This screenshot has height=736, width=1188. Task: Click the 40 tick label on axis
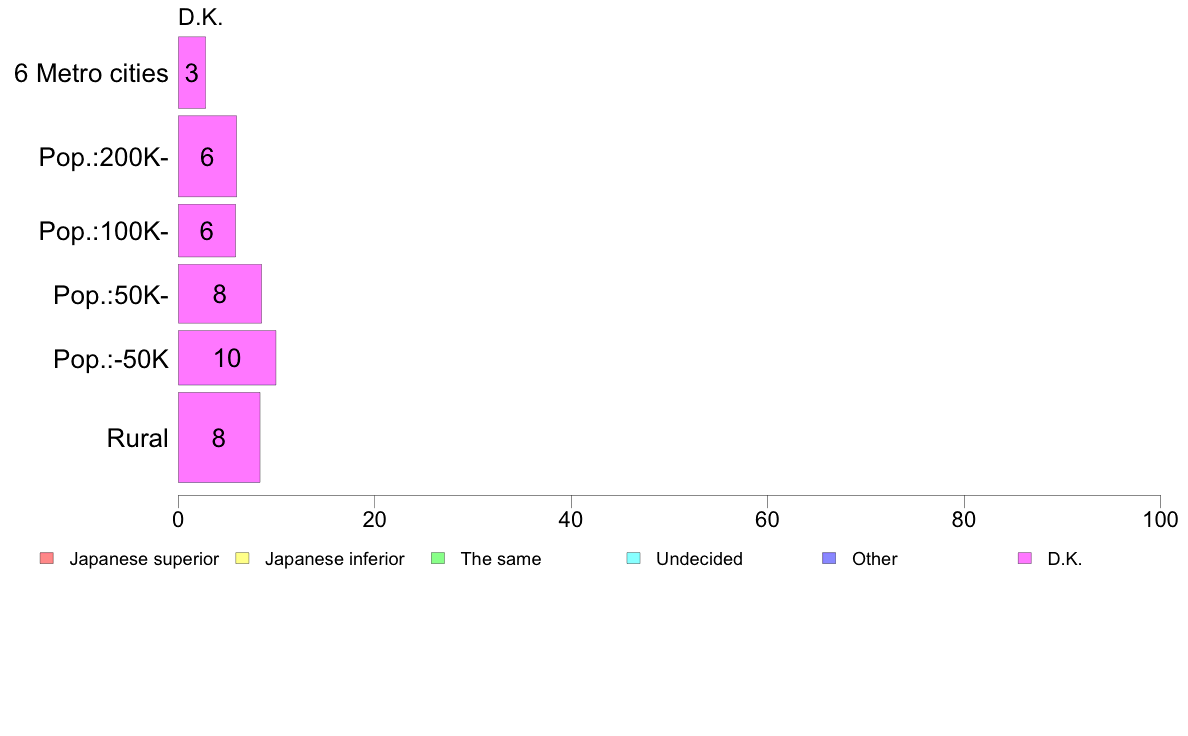(x=571, y=519)
